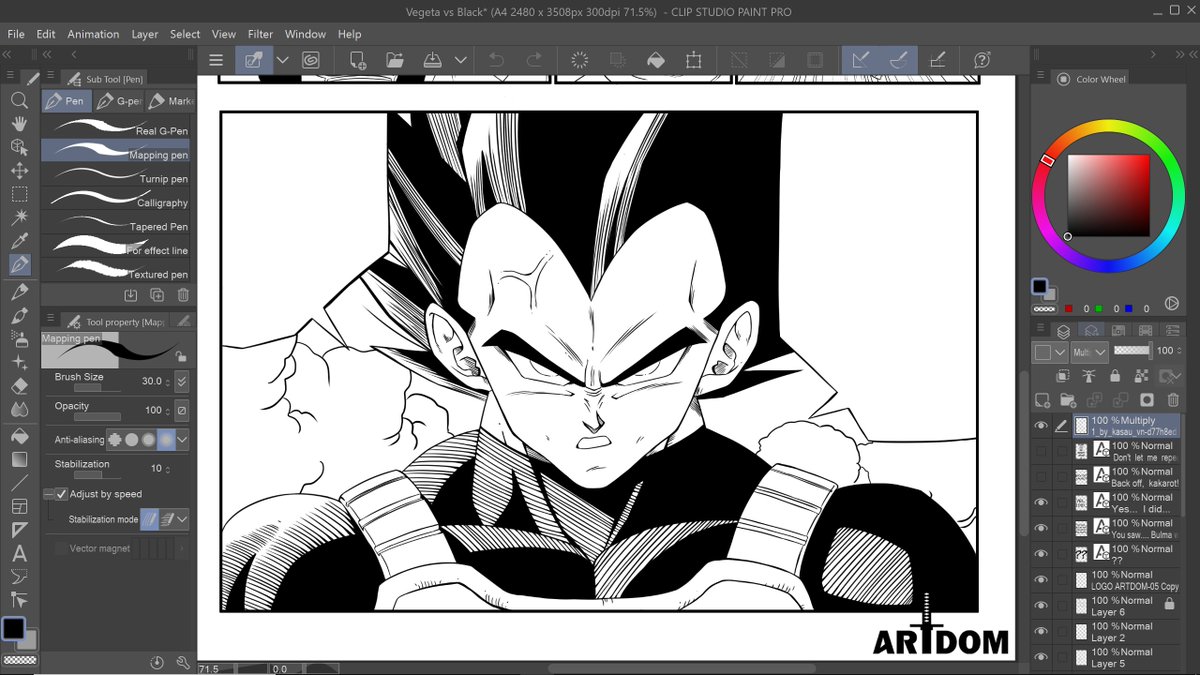Expand the Stabilization mode dropdown
The width and height of the screenshot is (1200, 675).
[182, 519]
